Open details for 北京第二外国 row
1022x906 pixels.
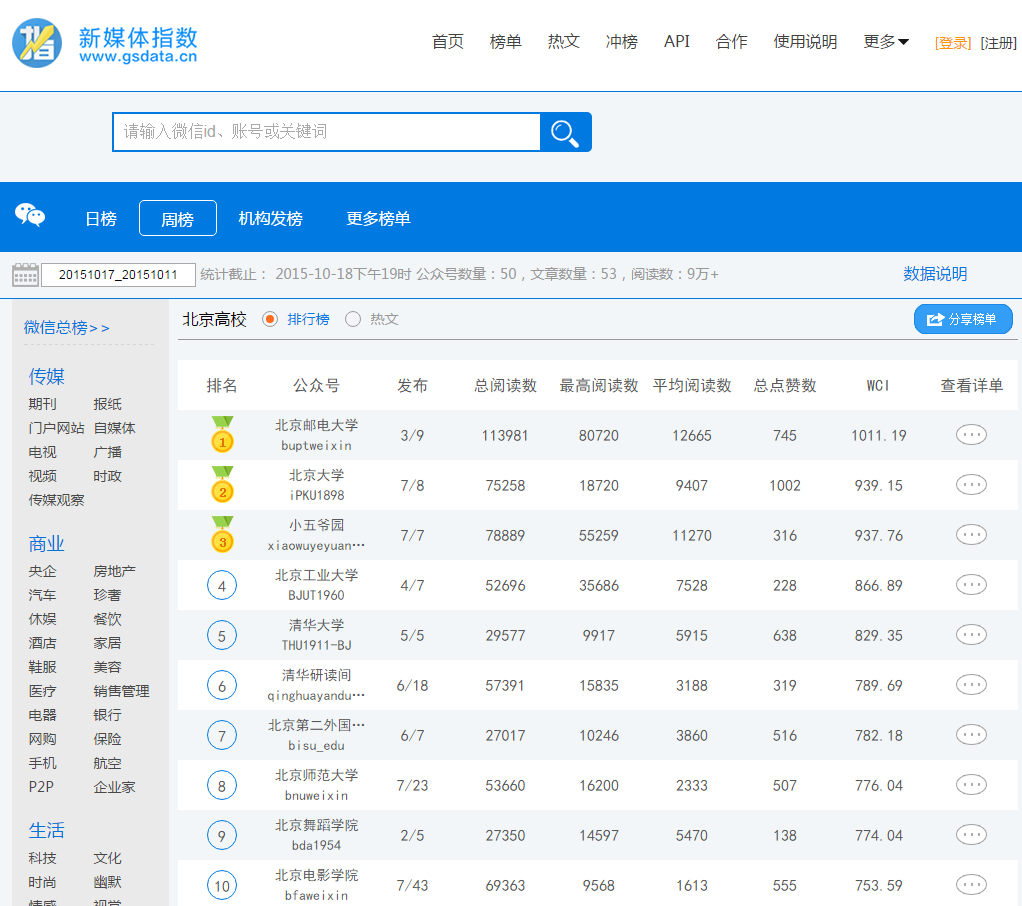(971, 735)
